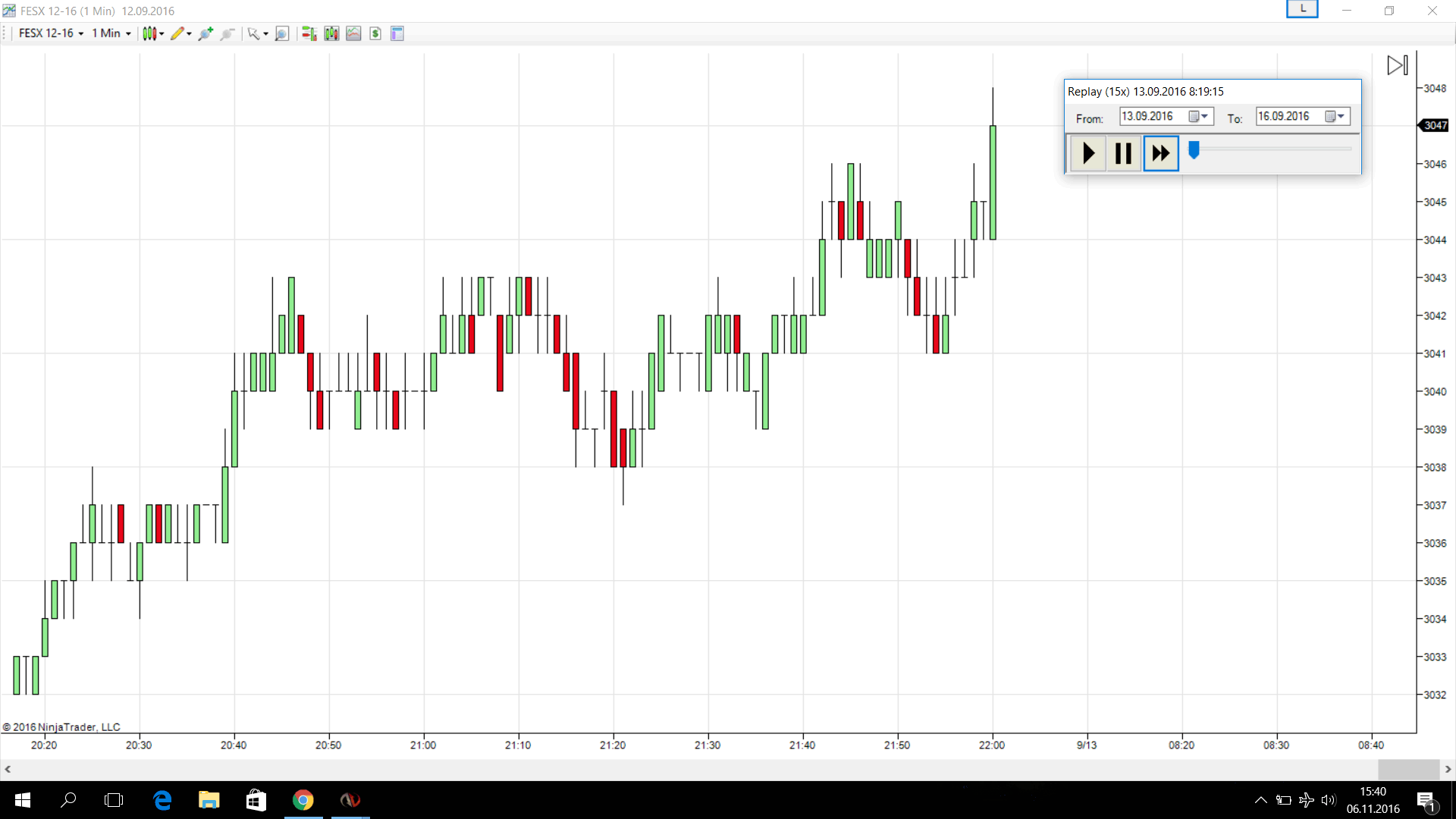1456x819 pixels.
Task: Open the data series icon
Action: pyautogui.click(x=331, y=33)
